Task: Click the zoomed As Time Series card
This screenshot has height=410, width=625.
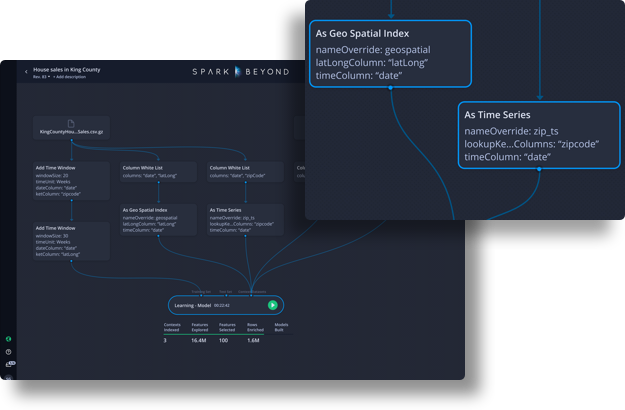Action: [539, 135]
